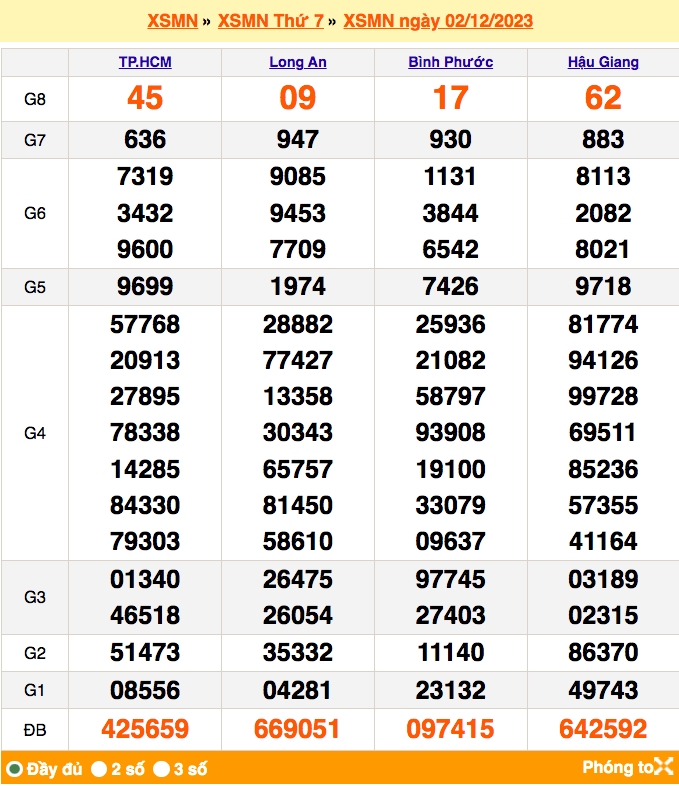Click G7 value 883
679x786 pixels.
603,139
